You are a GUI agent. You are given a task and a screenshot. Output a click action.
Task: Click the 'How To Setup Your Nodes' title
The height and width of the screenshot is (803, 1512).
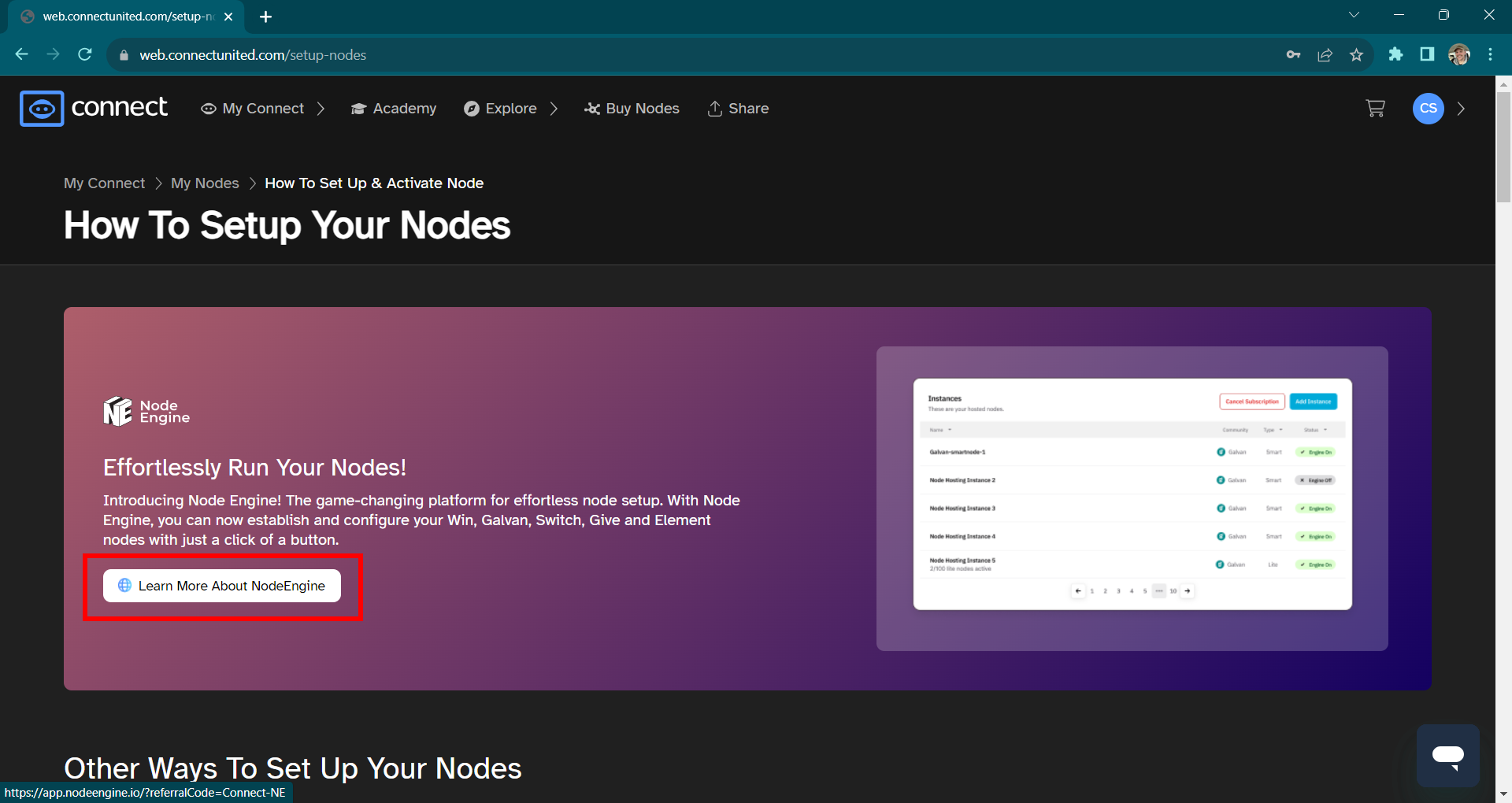click(287, 225)
